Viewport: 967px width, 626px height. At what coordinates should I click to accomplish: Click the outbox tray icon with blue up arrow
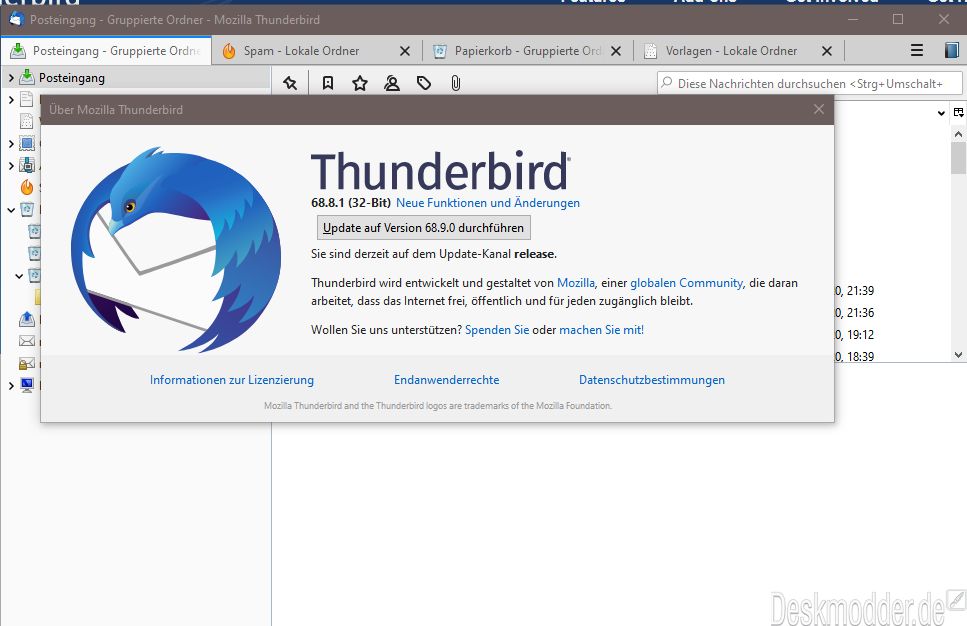coord(27,319)
